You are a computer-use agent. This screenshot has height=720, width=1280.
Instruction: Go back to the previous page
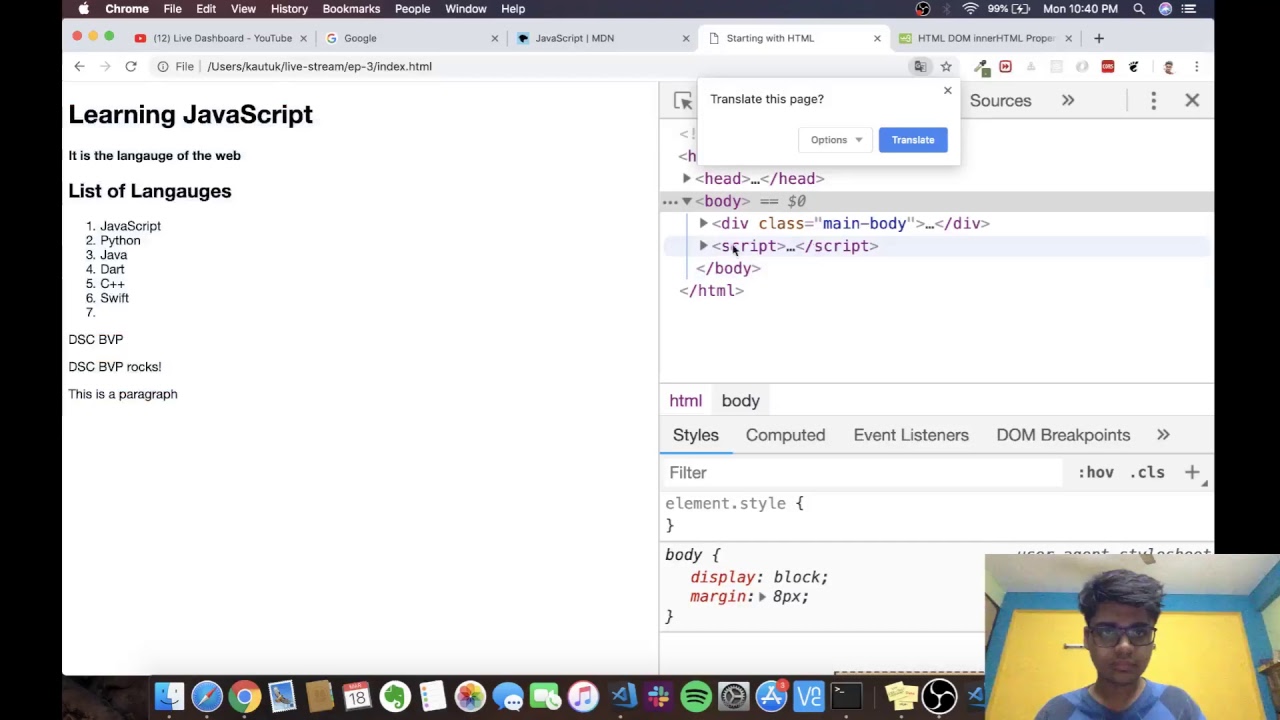[79, 66]
